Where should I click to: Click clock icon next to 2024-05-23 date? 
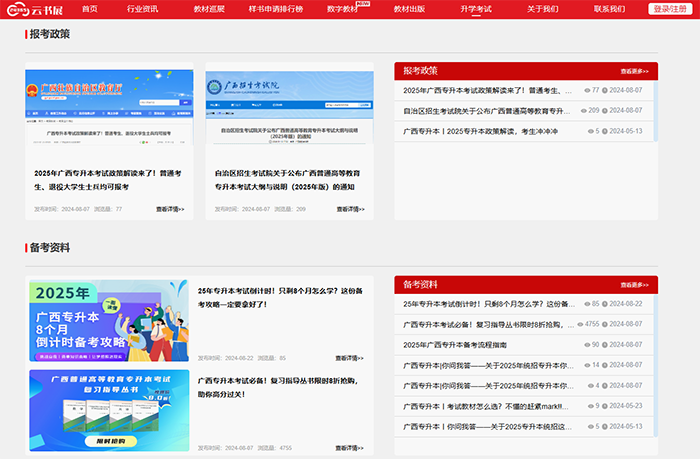pyautogui.click(x=606, y=406)
